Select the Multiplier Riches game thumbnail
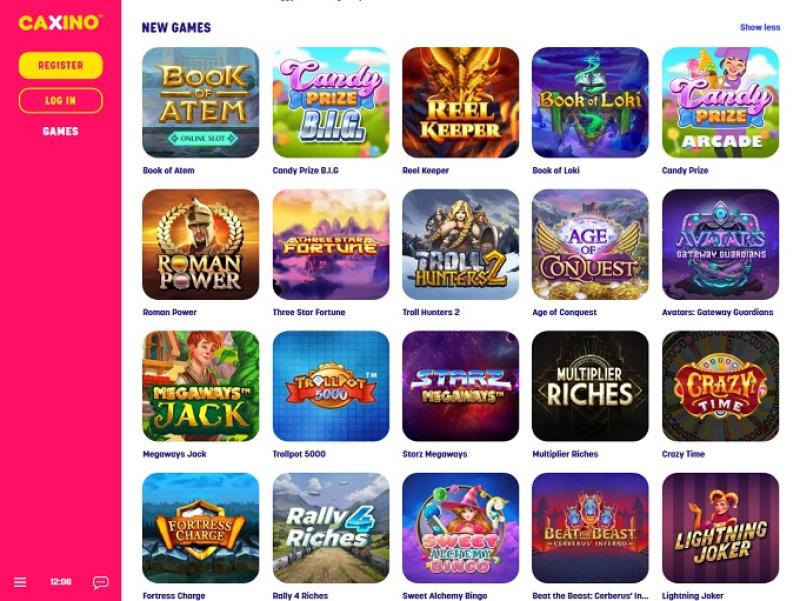This screenshot has width=800, height=601. [x=590, y=386]
